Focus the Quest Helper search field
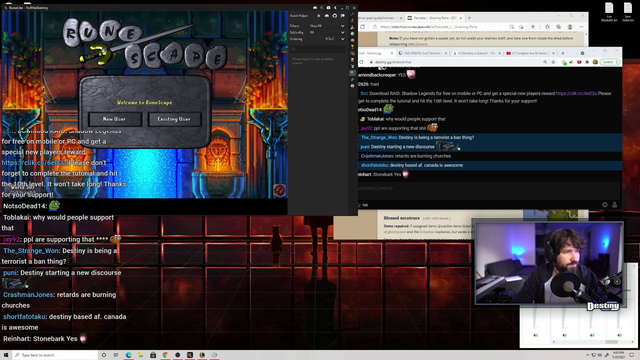 click(318, 49)
